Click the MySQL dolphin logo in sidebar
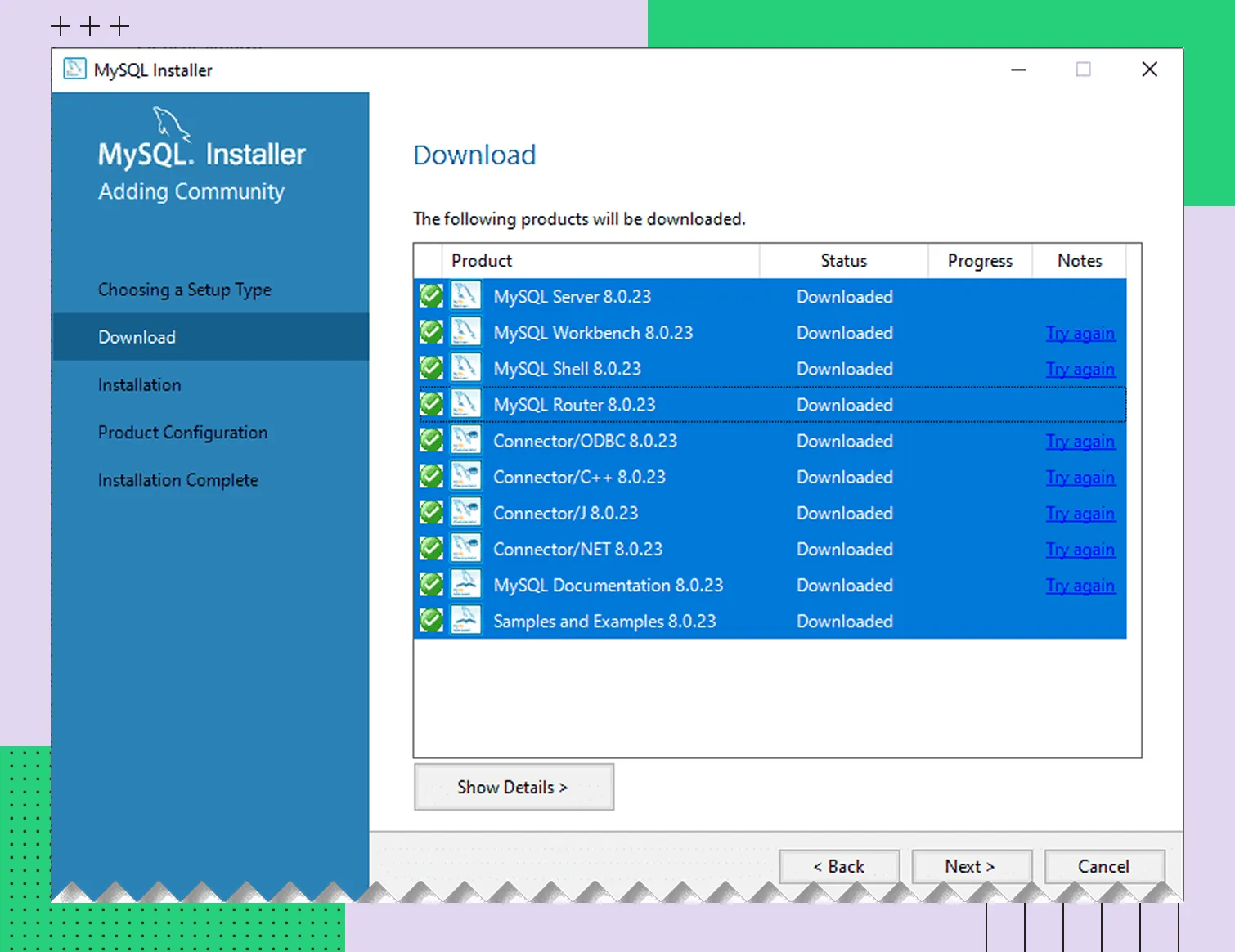This screenshot has height=952, width=1235. click(x=171, y=123)
